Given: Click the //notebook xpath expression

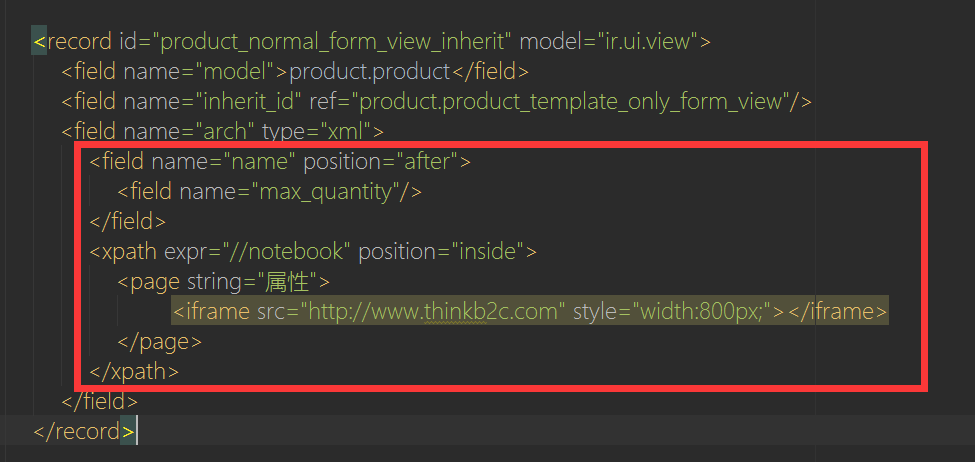Looking at the screenshot, I should pos(297,251).
